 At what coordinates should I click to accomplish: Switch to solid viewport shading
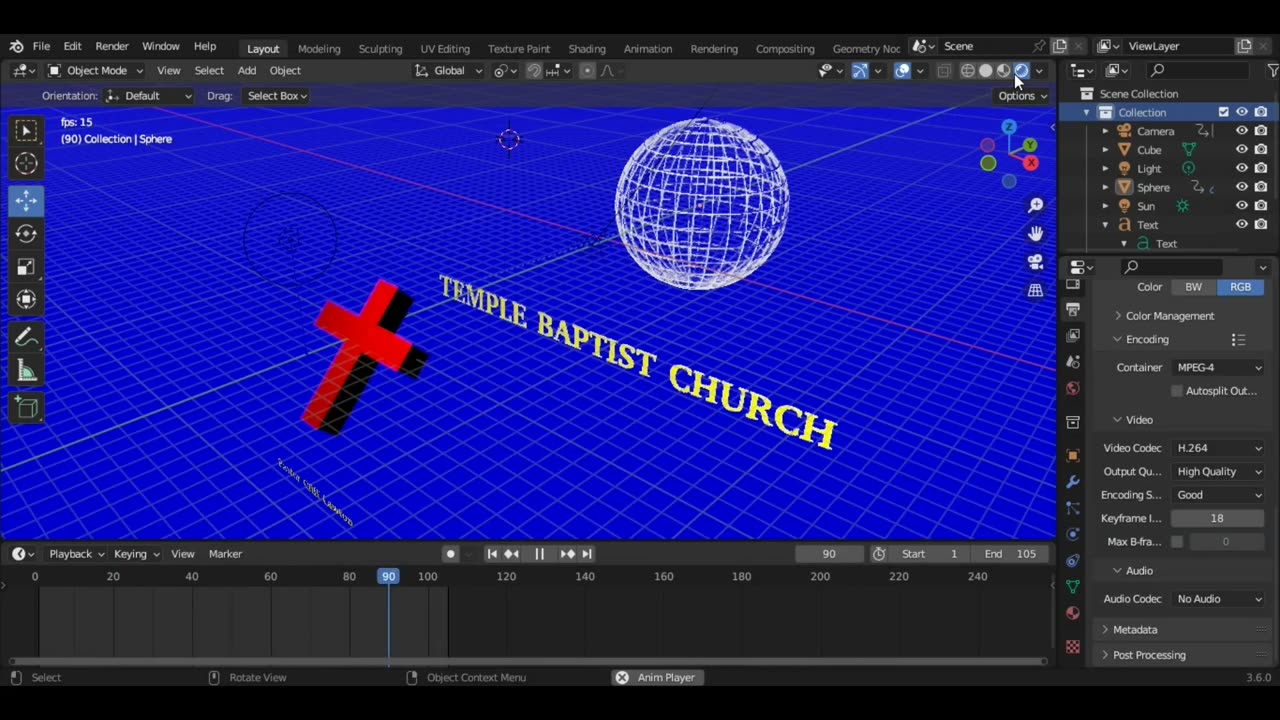click(985, 71)
